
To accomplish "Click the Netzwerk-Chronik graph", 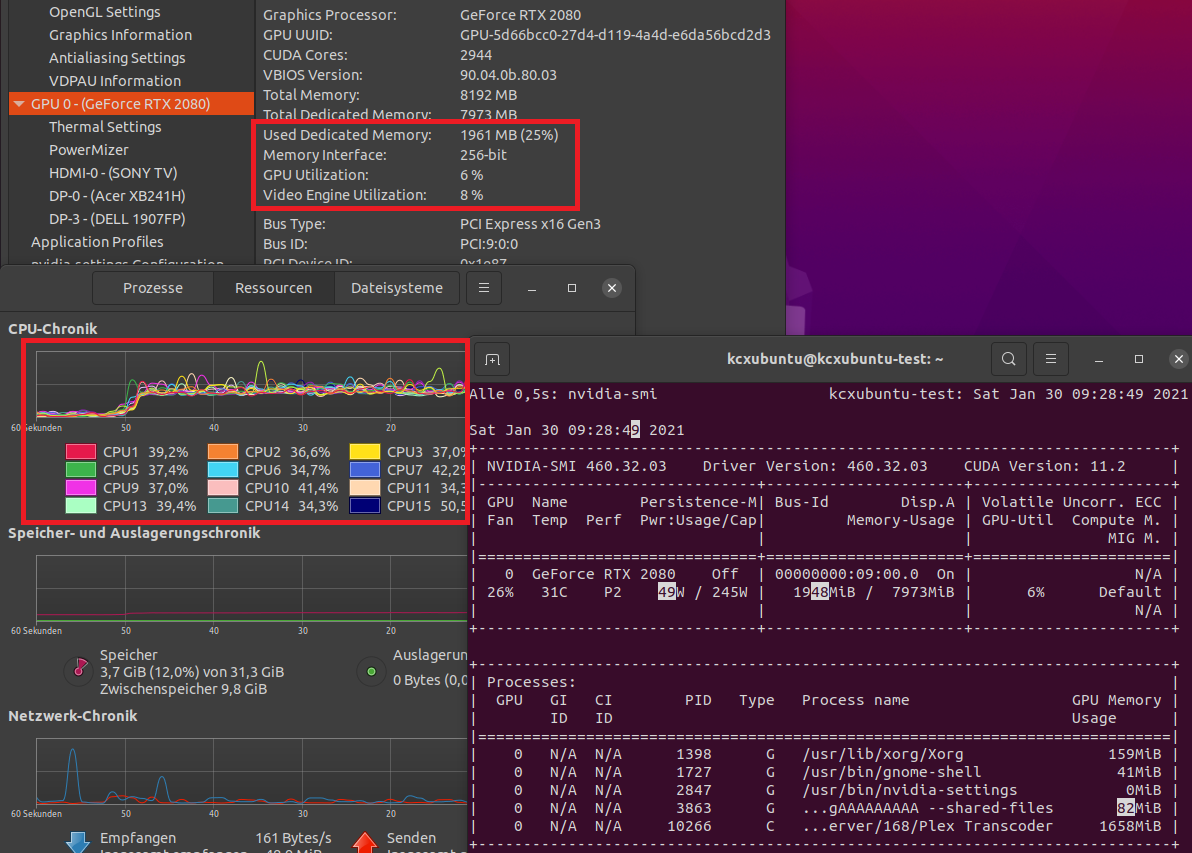I will (x=251, y=772).
